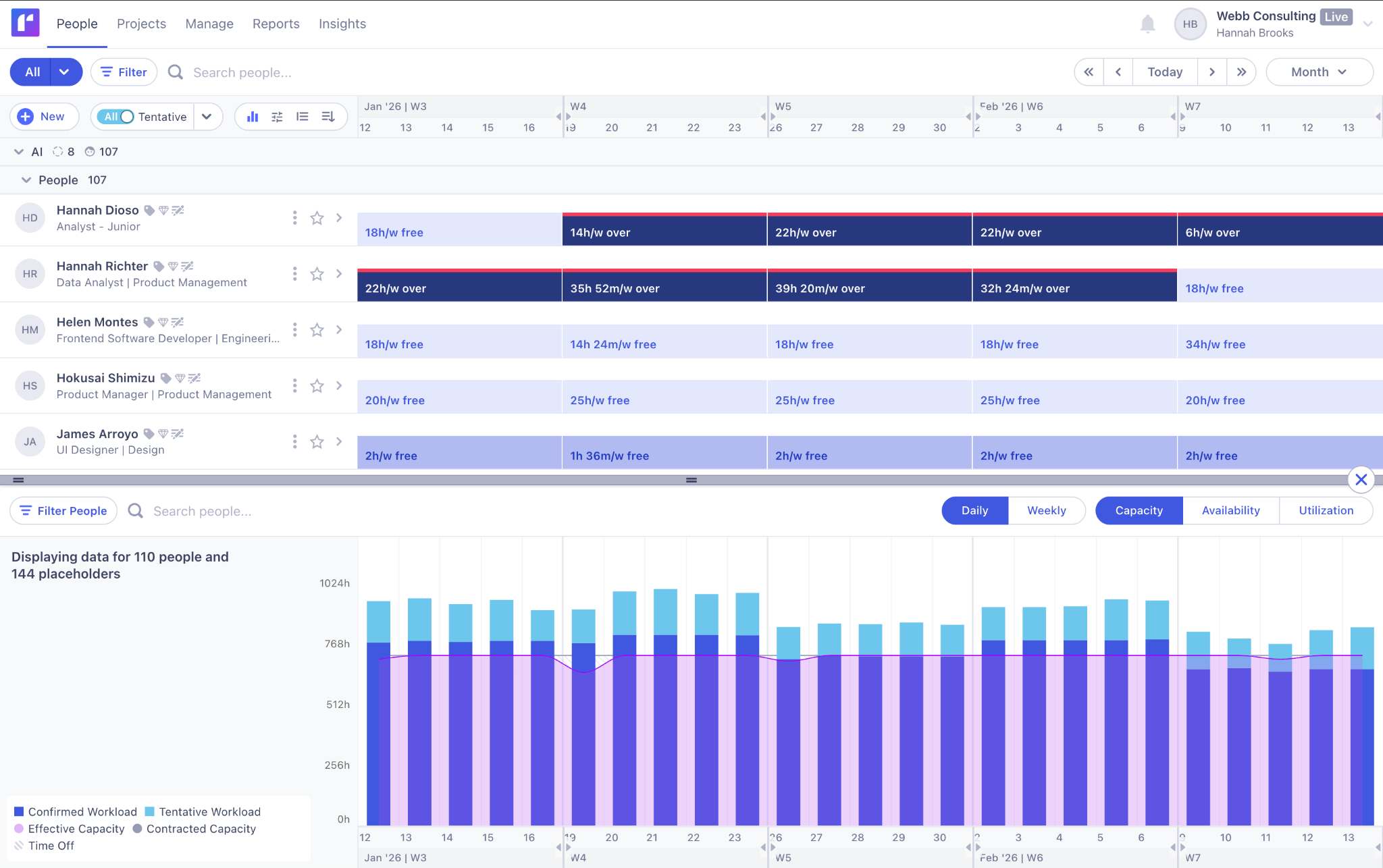This screenshot has height=868, width=1383.
Task: Click the Today button
Action: [x=1164, y=72]
